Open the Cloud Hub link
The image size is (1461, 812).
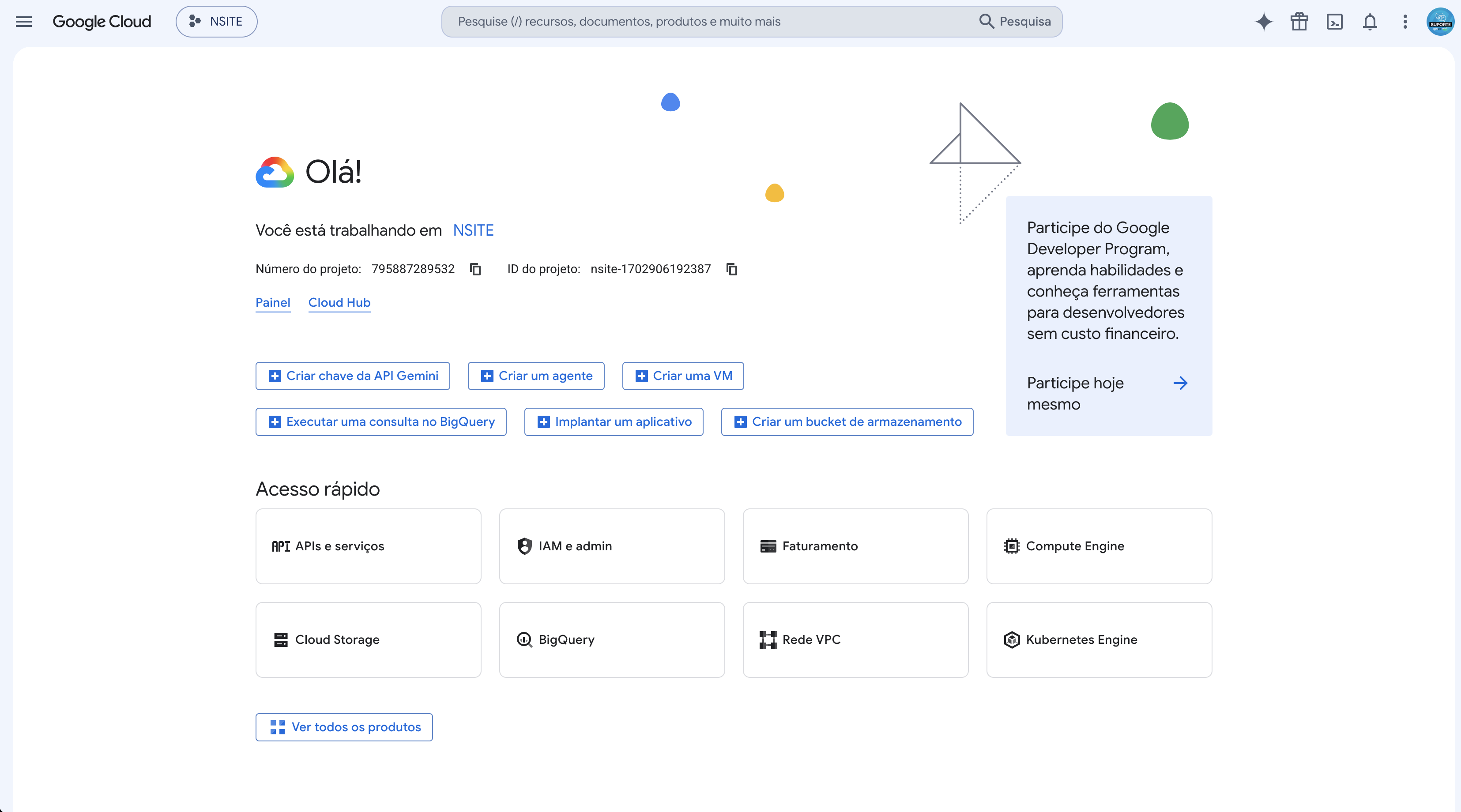[x=339, y=302]
